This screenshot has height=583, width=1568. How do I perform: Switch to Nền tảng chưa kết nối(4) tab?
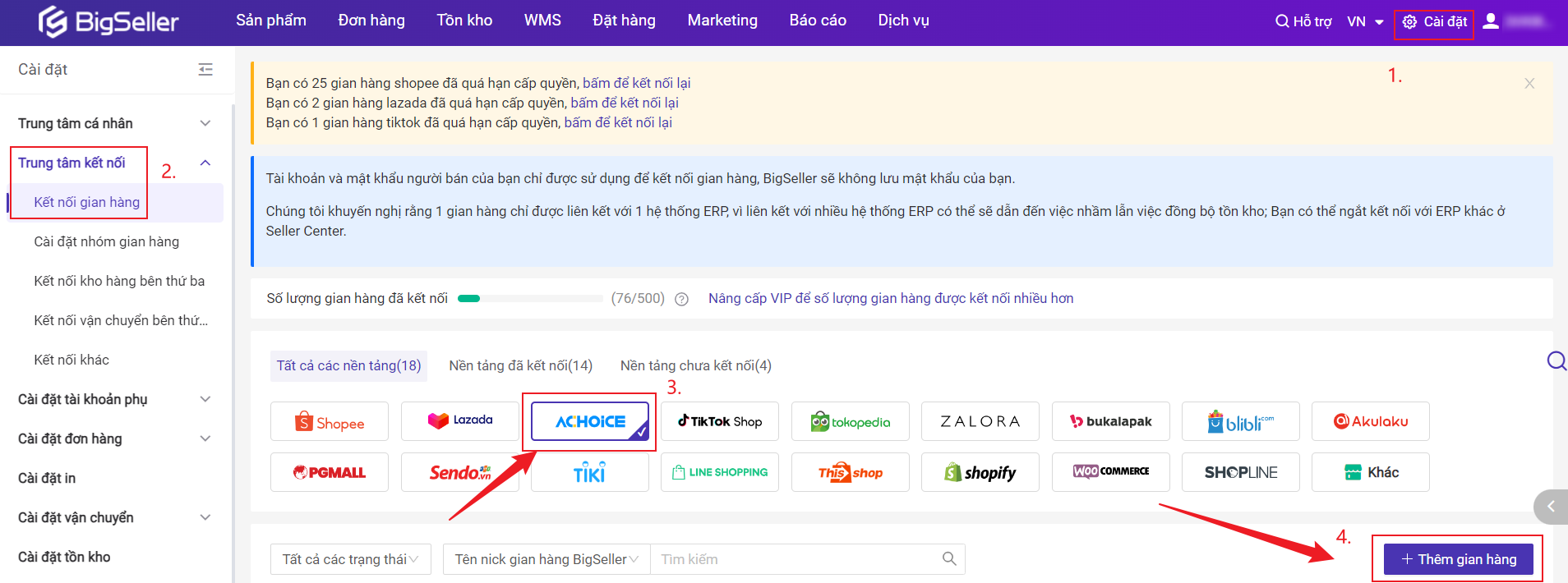coord(696,365)
